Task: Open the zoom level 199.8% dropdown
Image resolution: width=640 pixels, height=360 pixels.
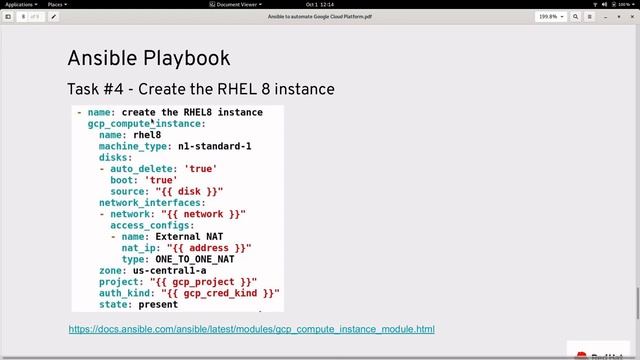Action: [x=551, y=17]
